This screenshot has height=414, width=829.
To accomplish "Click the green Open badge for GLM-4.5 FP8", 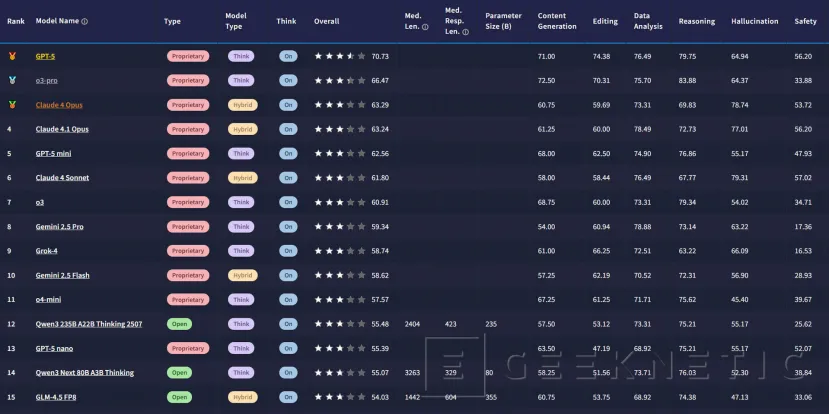I will [x=180, y=397].
